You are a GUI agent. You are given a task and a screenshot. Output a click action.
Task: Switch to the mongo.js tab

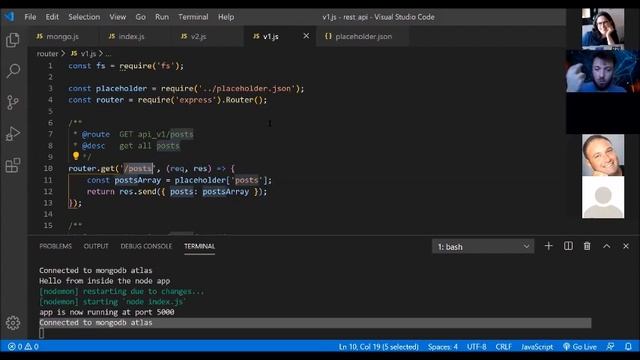62,36
